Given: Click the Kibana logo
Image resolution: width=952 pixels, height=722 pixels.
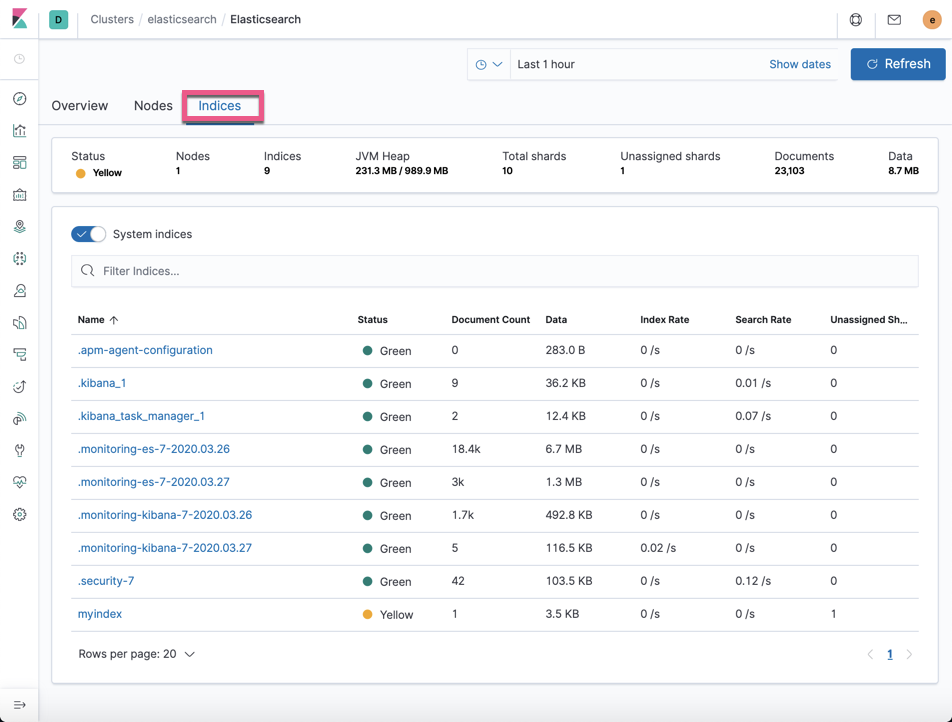Looking at the screenshot, I should coord(19,19).
